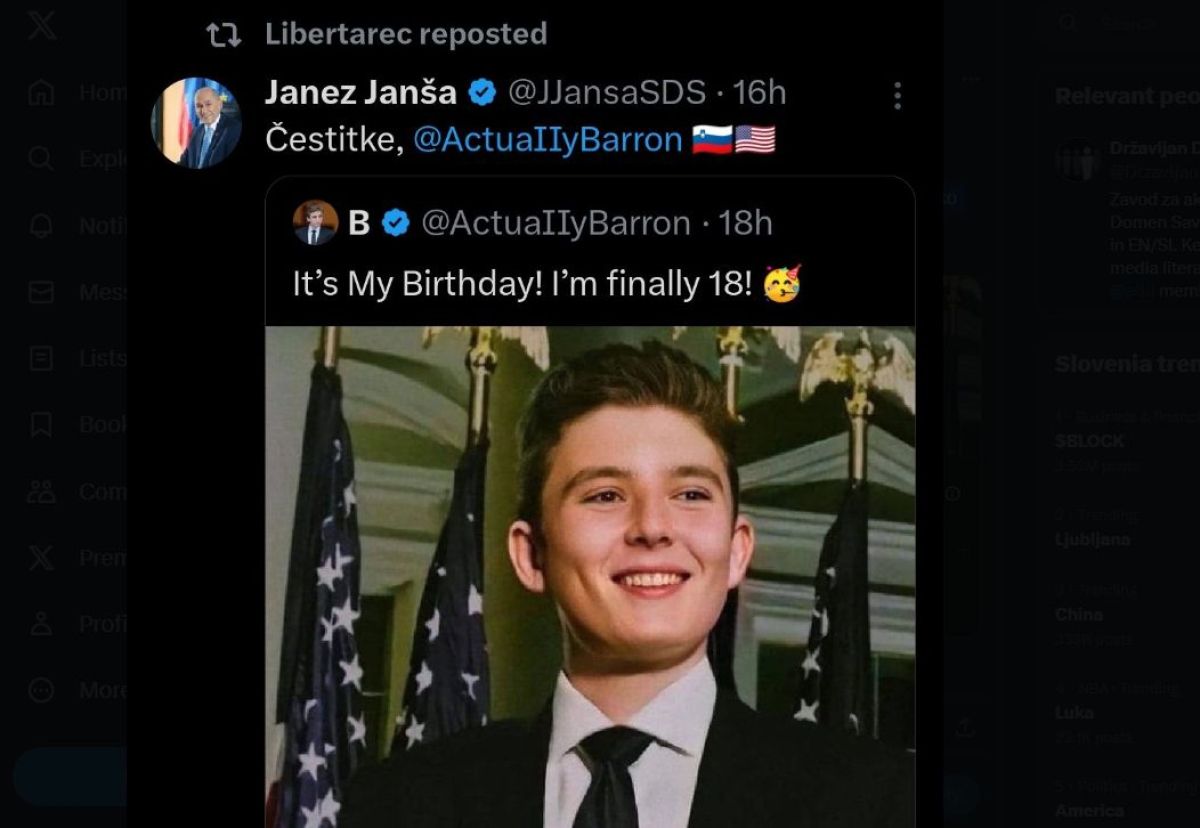Click the "Libertarec reposted" label
This screenshot has width=1200, height=828.
coord(405,34)
